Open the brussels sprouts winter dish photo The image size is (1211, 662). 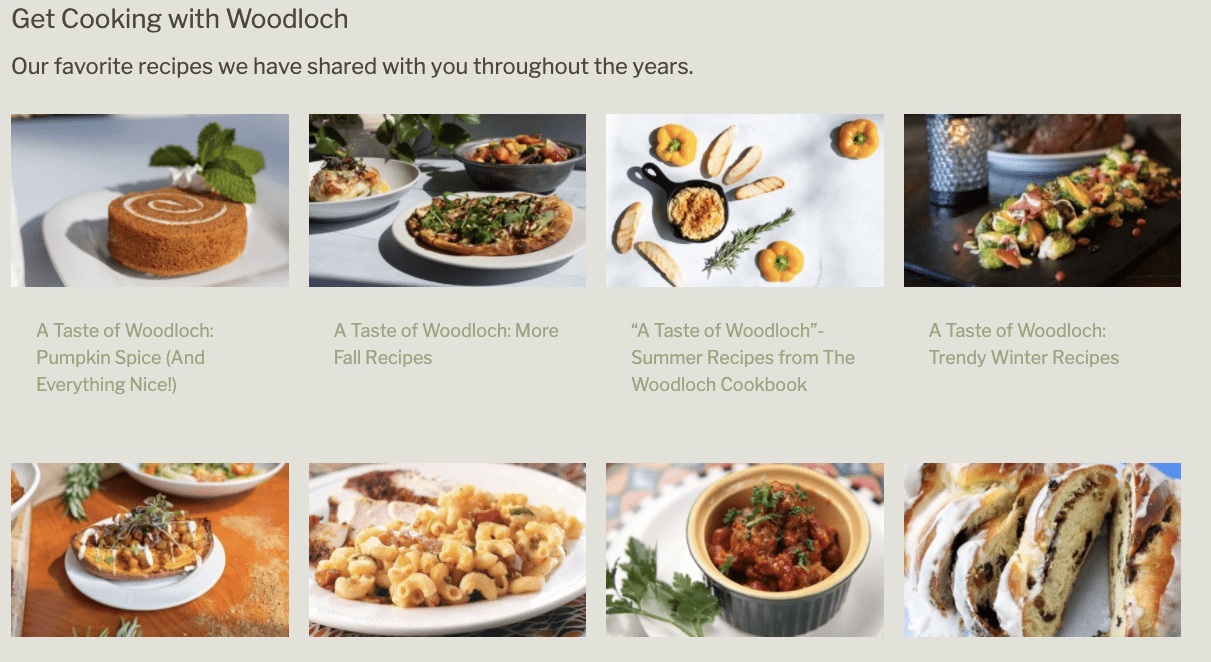[x=1042, y=200]
